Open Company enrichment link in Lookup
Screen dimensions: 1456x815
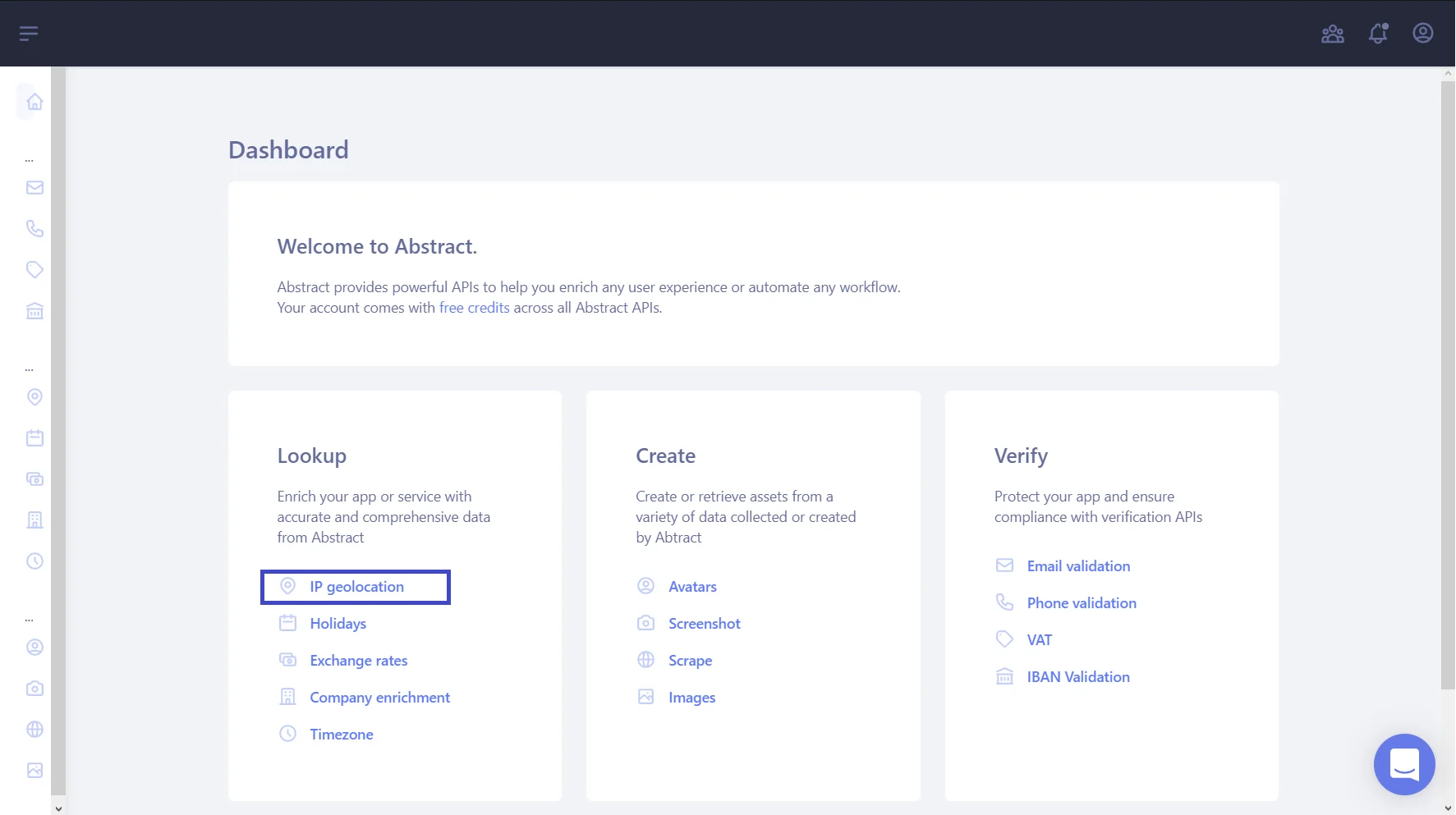[379, 698]
